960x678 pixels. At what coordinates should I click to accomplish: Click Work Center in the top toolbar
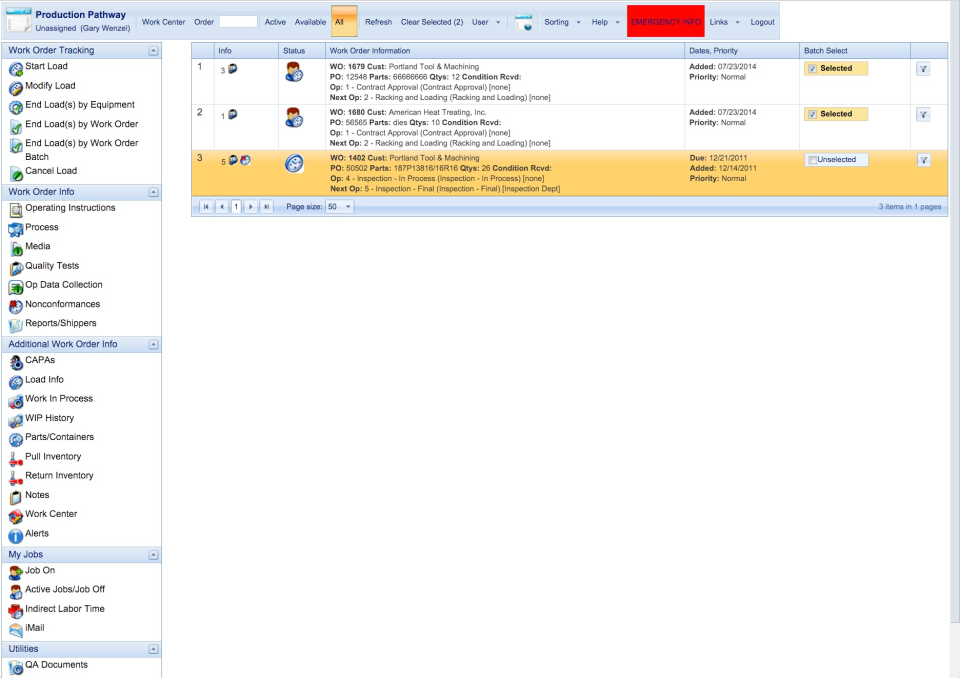(163, 22)
